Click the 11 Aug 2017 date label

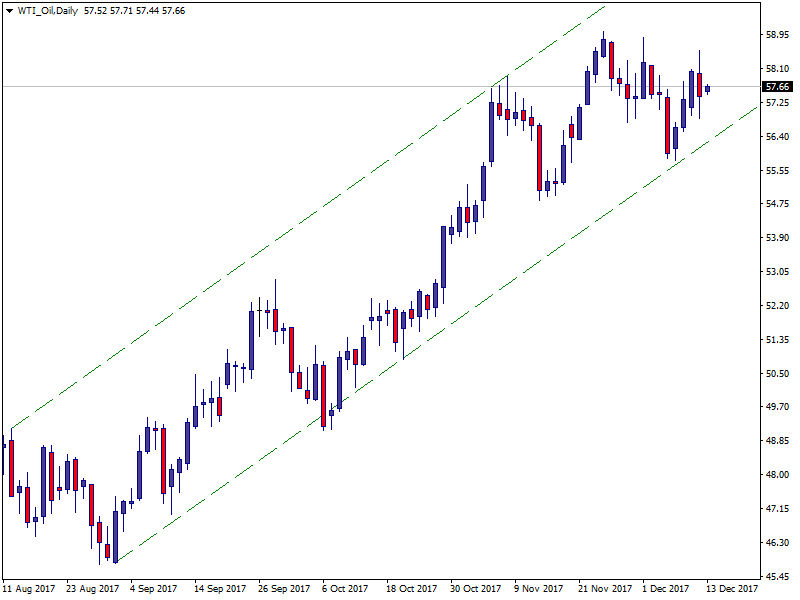click(30, 589)
